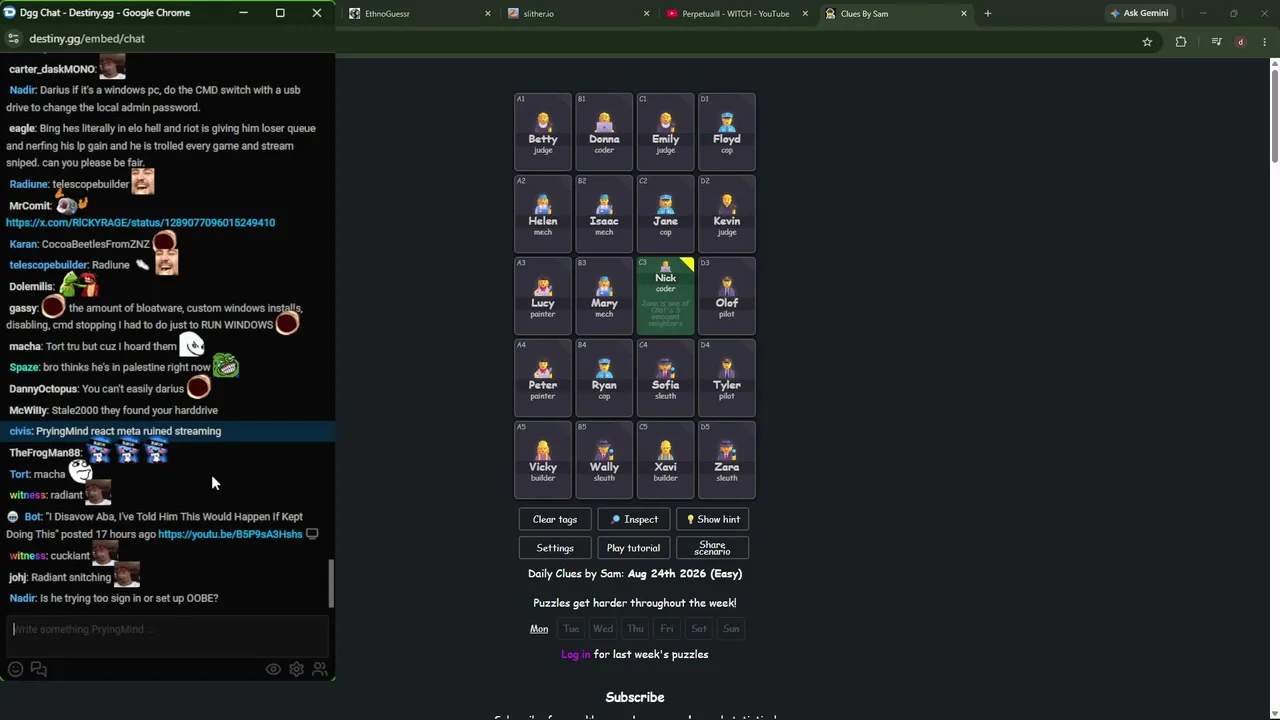Click the Inspect button
1280x720 pixels.
[634, 519]
